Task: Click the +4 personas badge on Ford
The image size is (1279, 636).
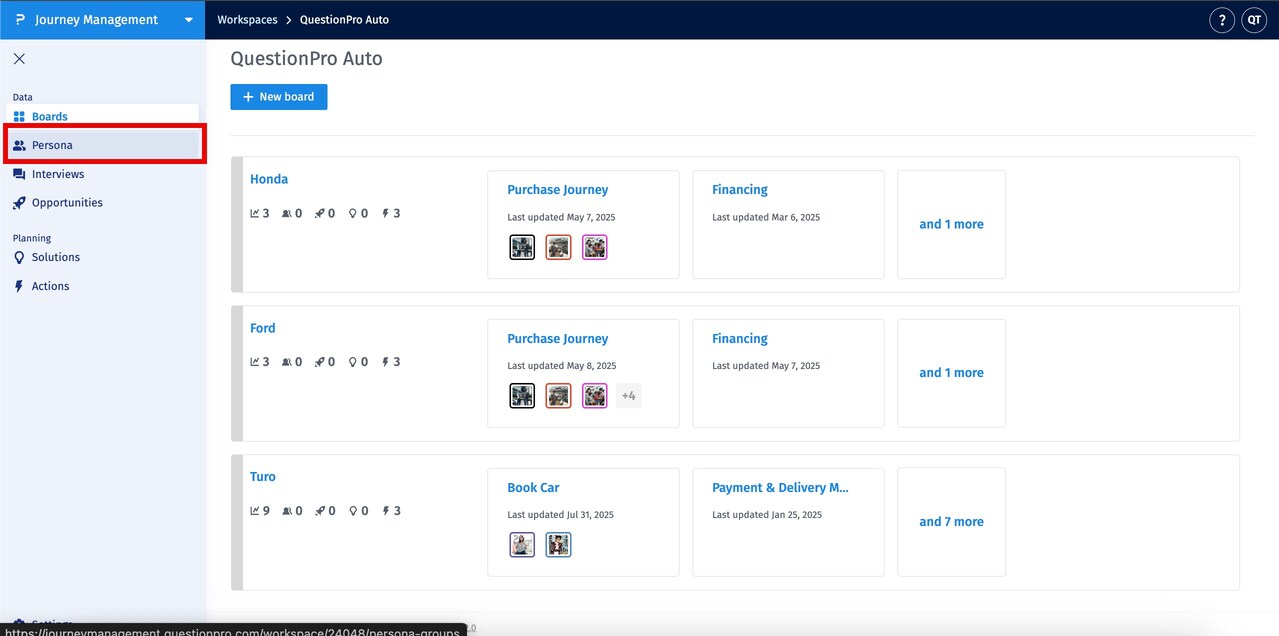Action: [628, 396]
